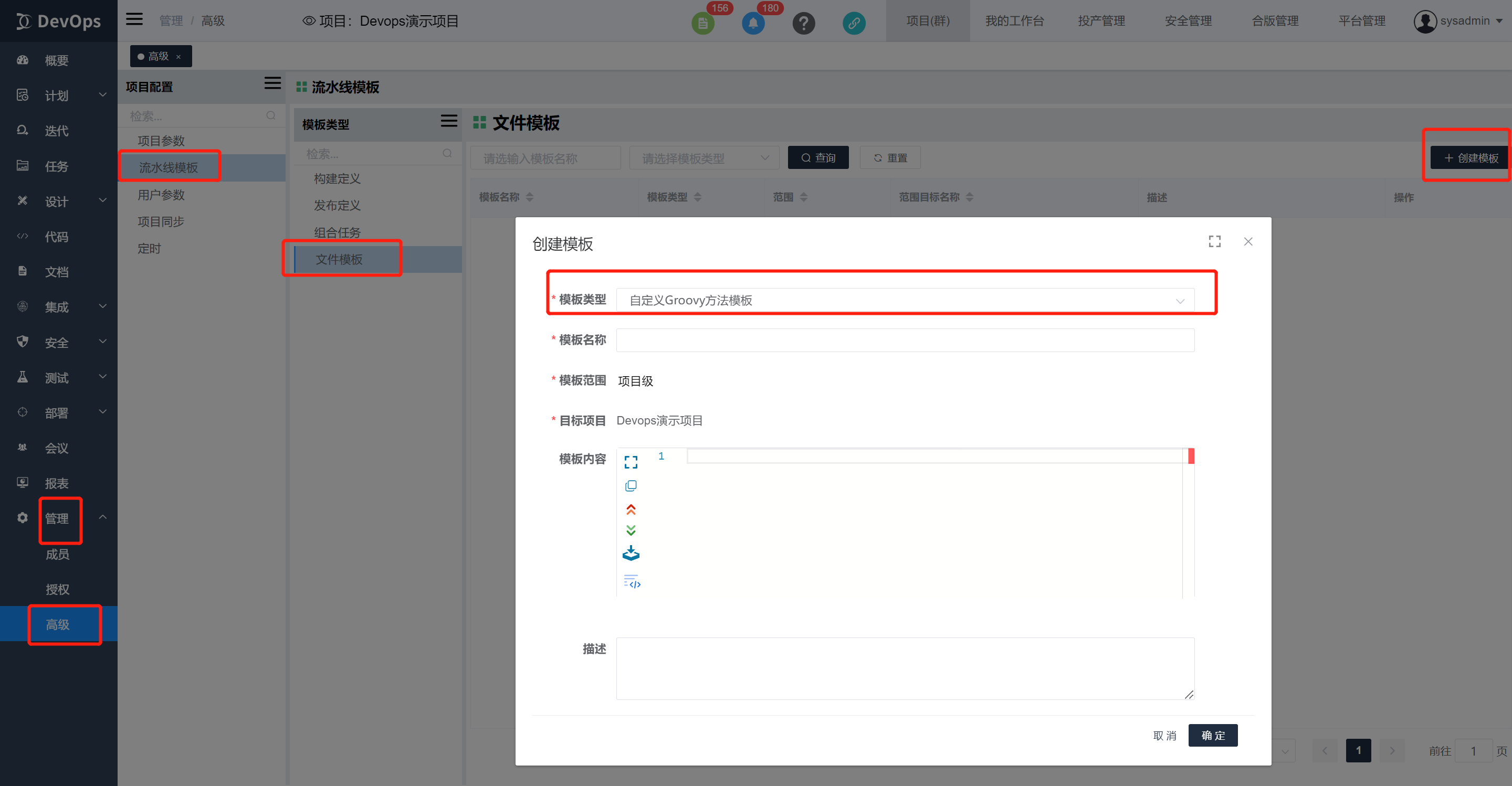Click the green double down-arrow icon
This screenshot has height=786, width=1512.
pos(631,530)
